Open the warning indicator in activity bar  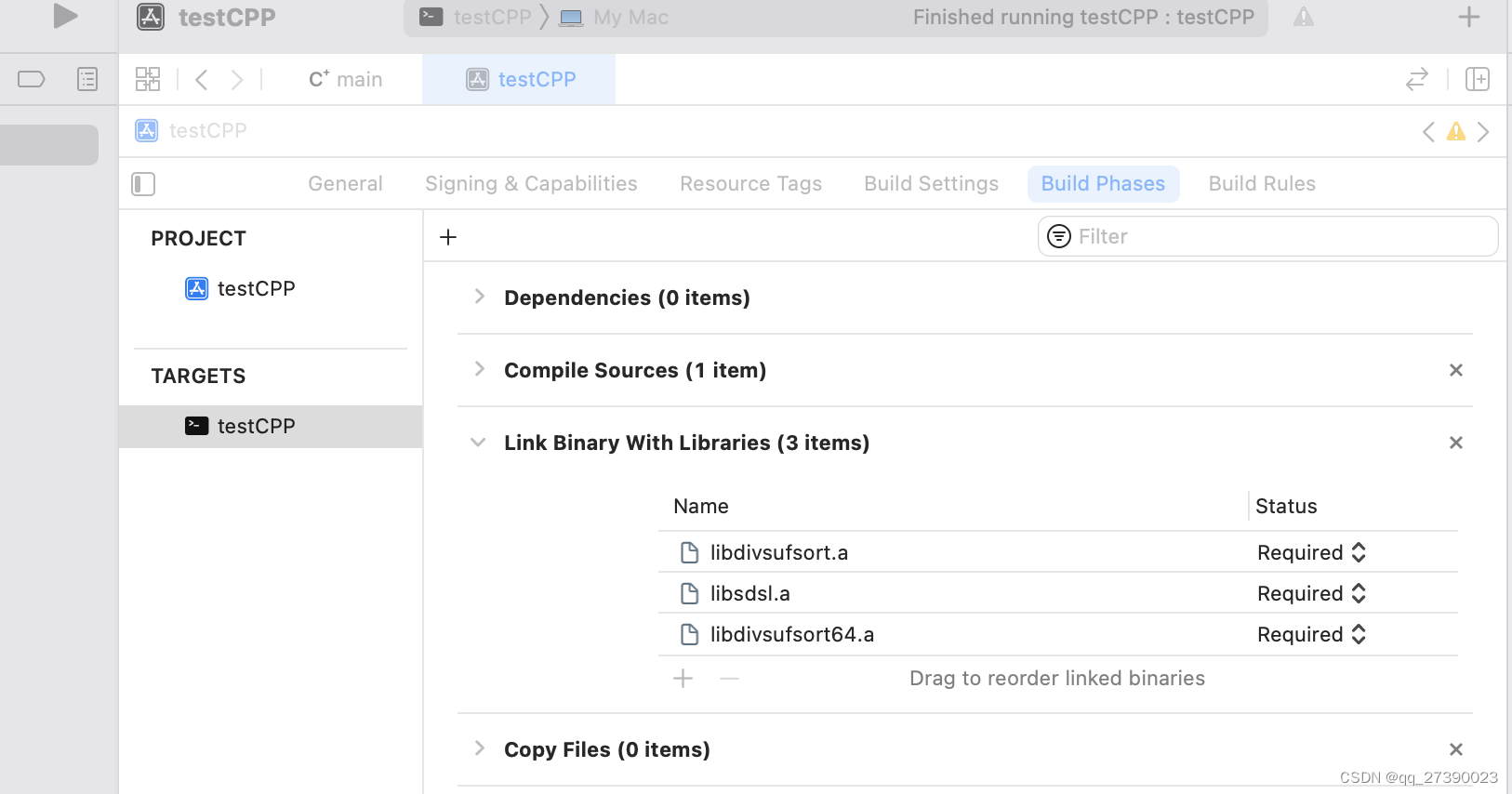pyautogui.click(x=1304, y=17)
